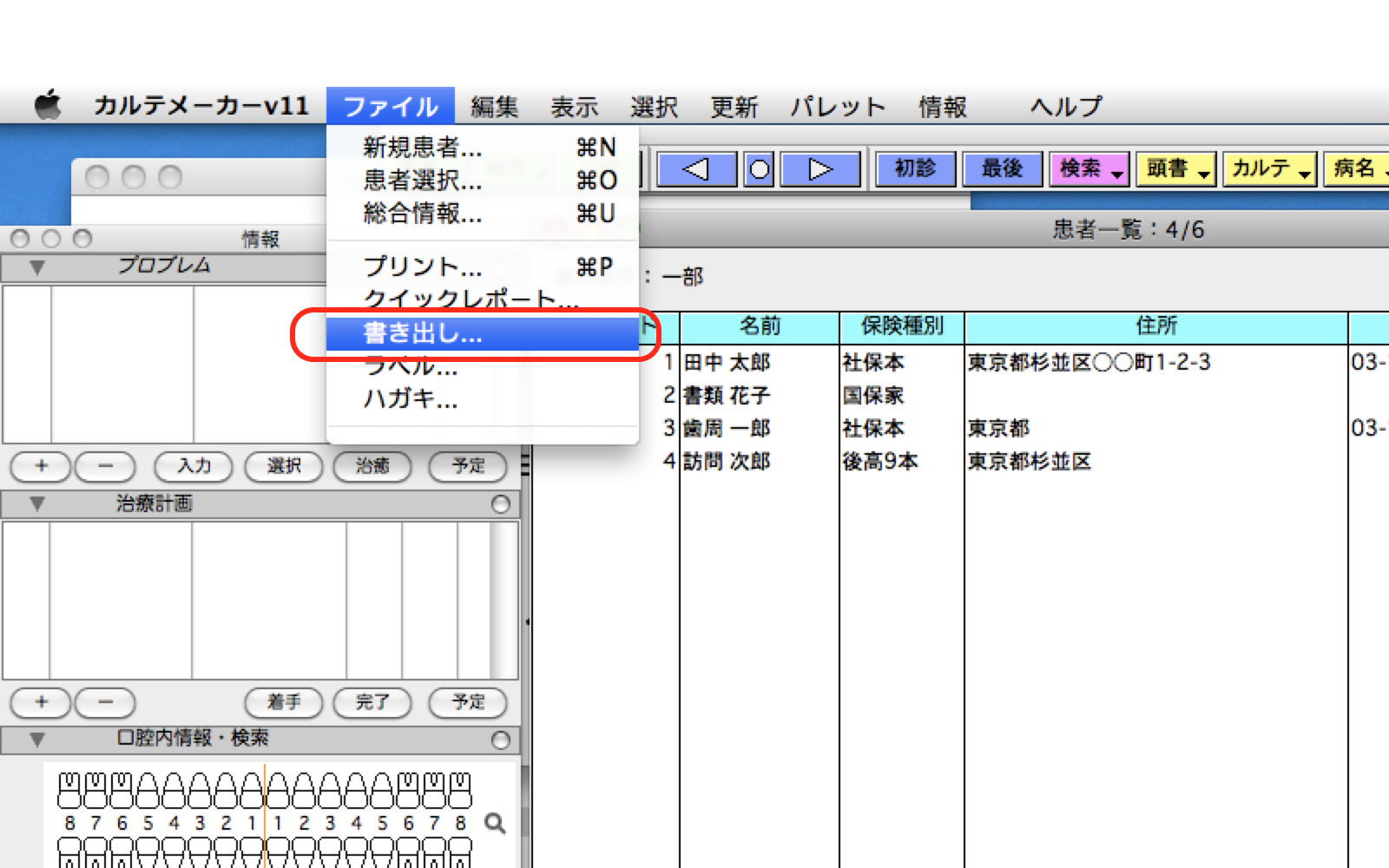Click the 完了 button in treatment plan
The height and width of the screenshot is (868, 1389).
pyautogui.click(x=372, y=701)
